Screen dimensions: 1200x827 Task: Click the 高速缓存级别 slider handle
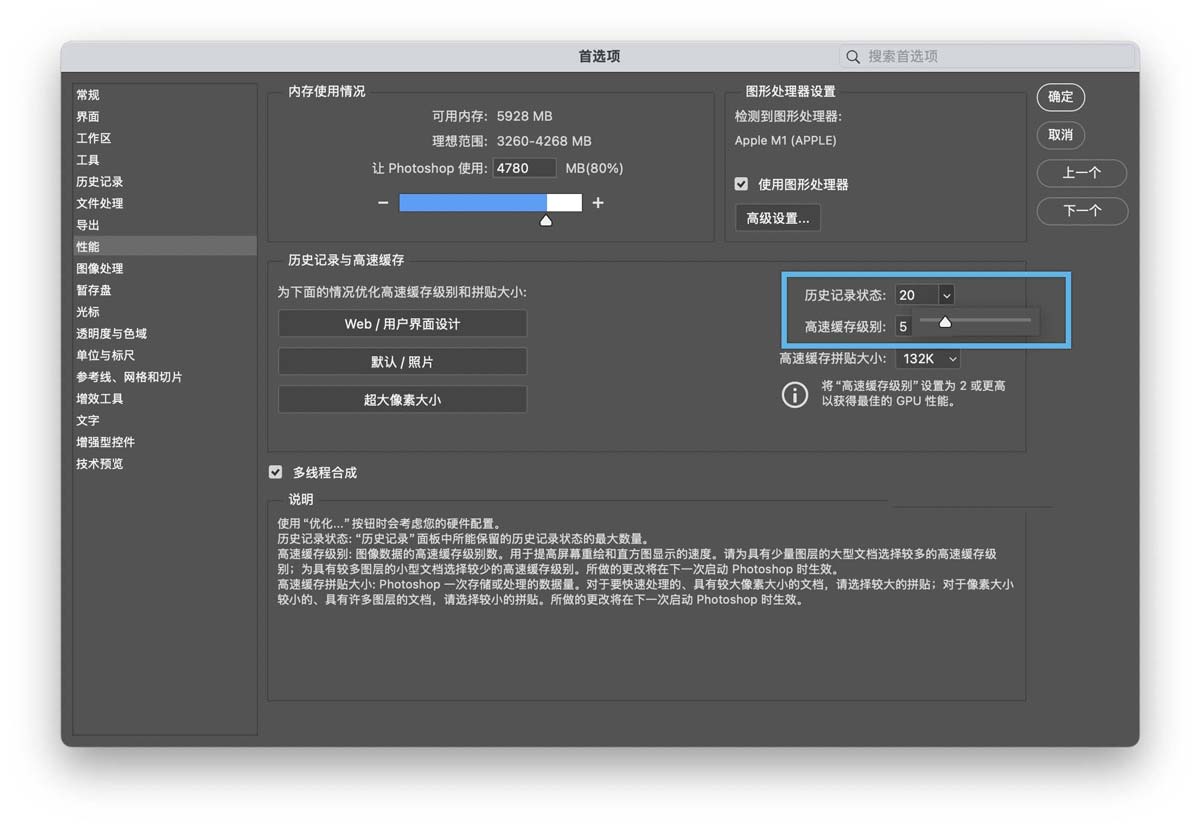[945, 322]
